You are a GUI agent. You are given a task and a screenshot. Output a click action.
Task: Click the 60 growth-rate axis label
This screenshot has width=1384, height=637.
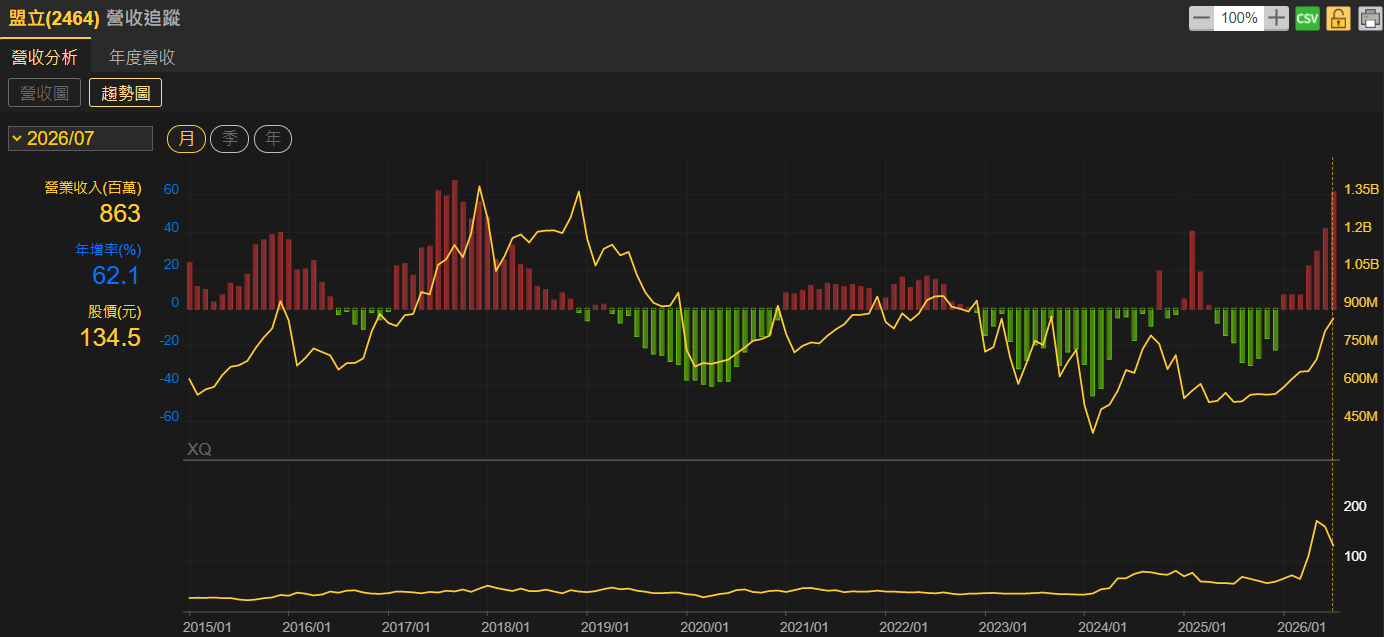click(x=171, y=189)
